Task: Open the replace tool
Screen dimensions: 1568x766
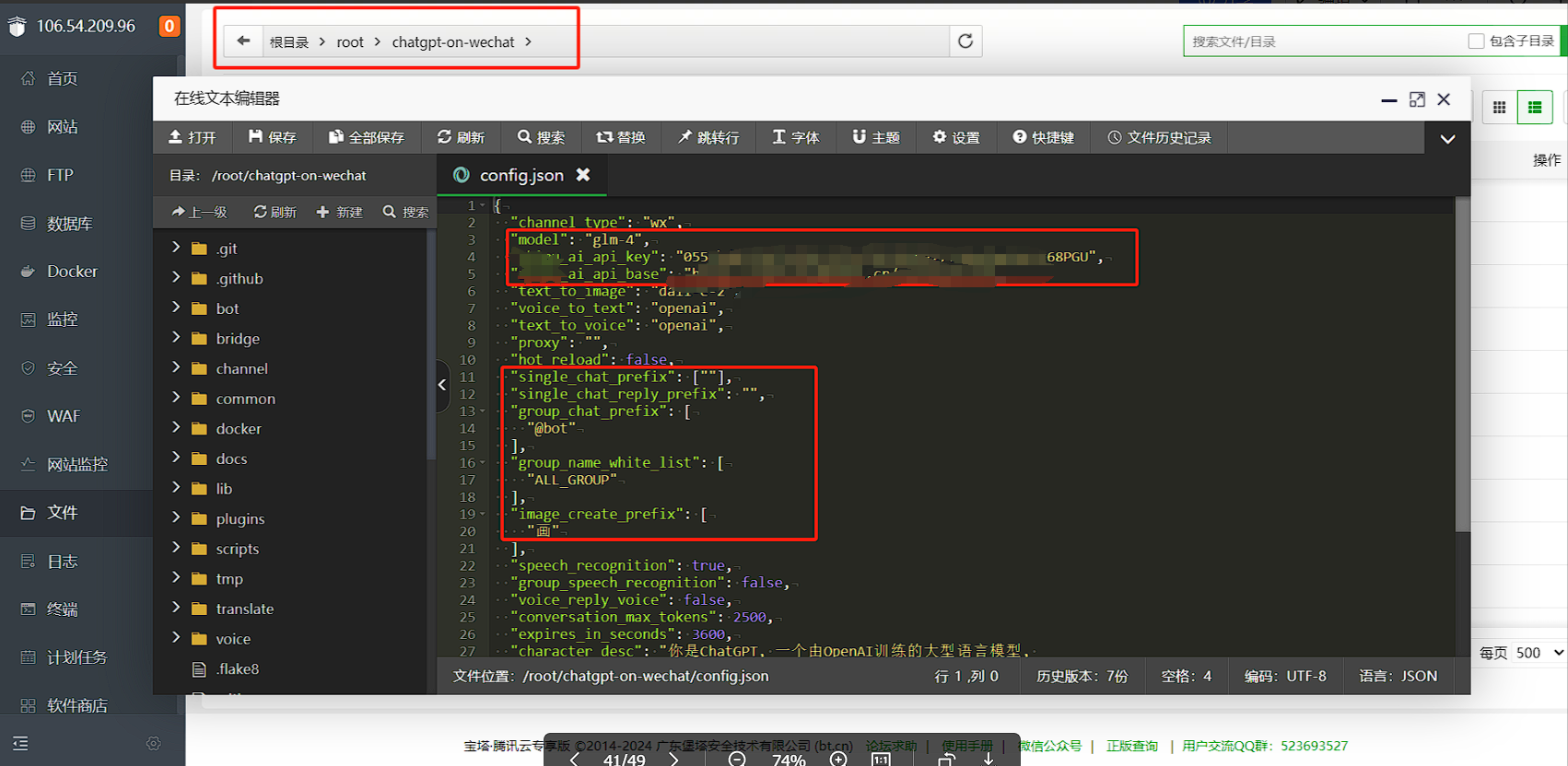Action: pos(621,137)
